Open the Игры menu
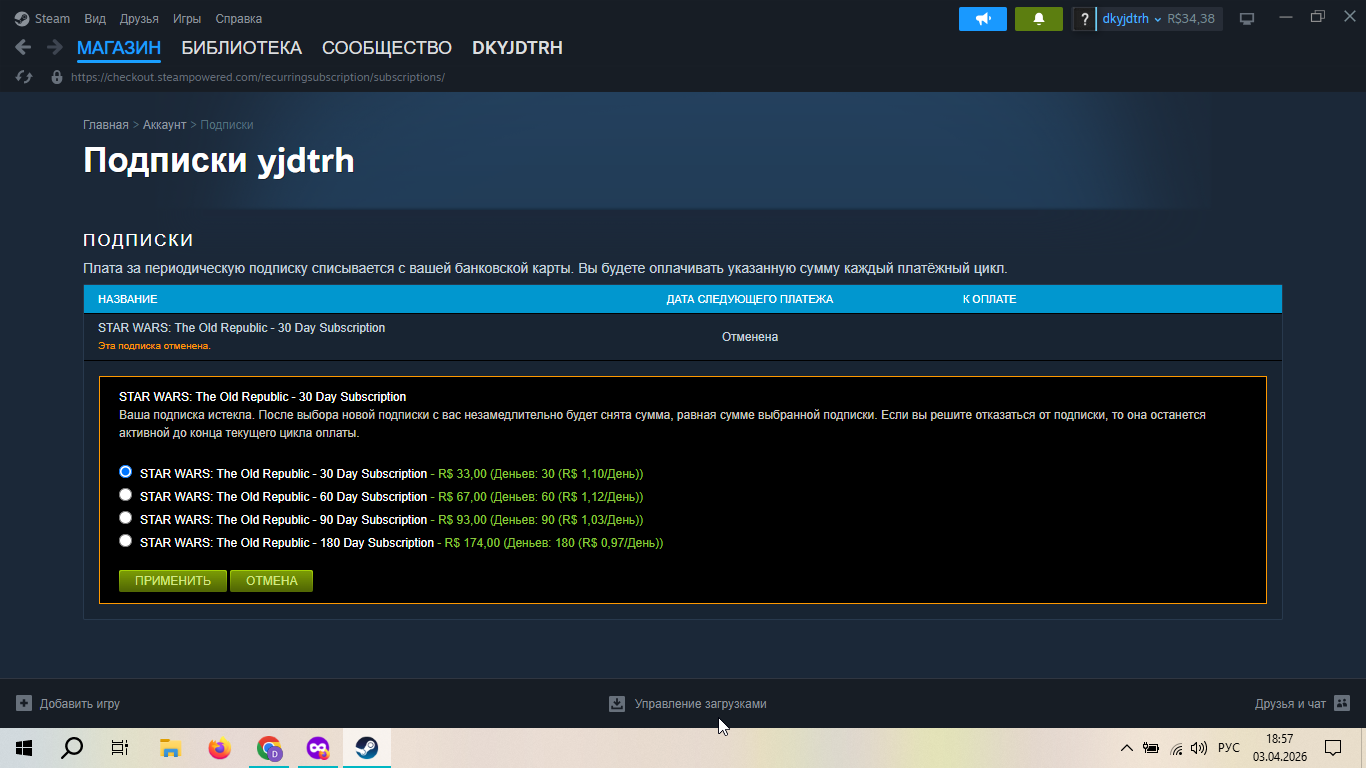Image resolution: width=1366 pixels, height=768 pixels. pos(187,18)
